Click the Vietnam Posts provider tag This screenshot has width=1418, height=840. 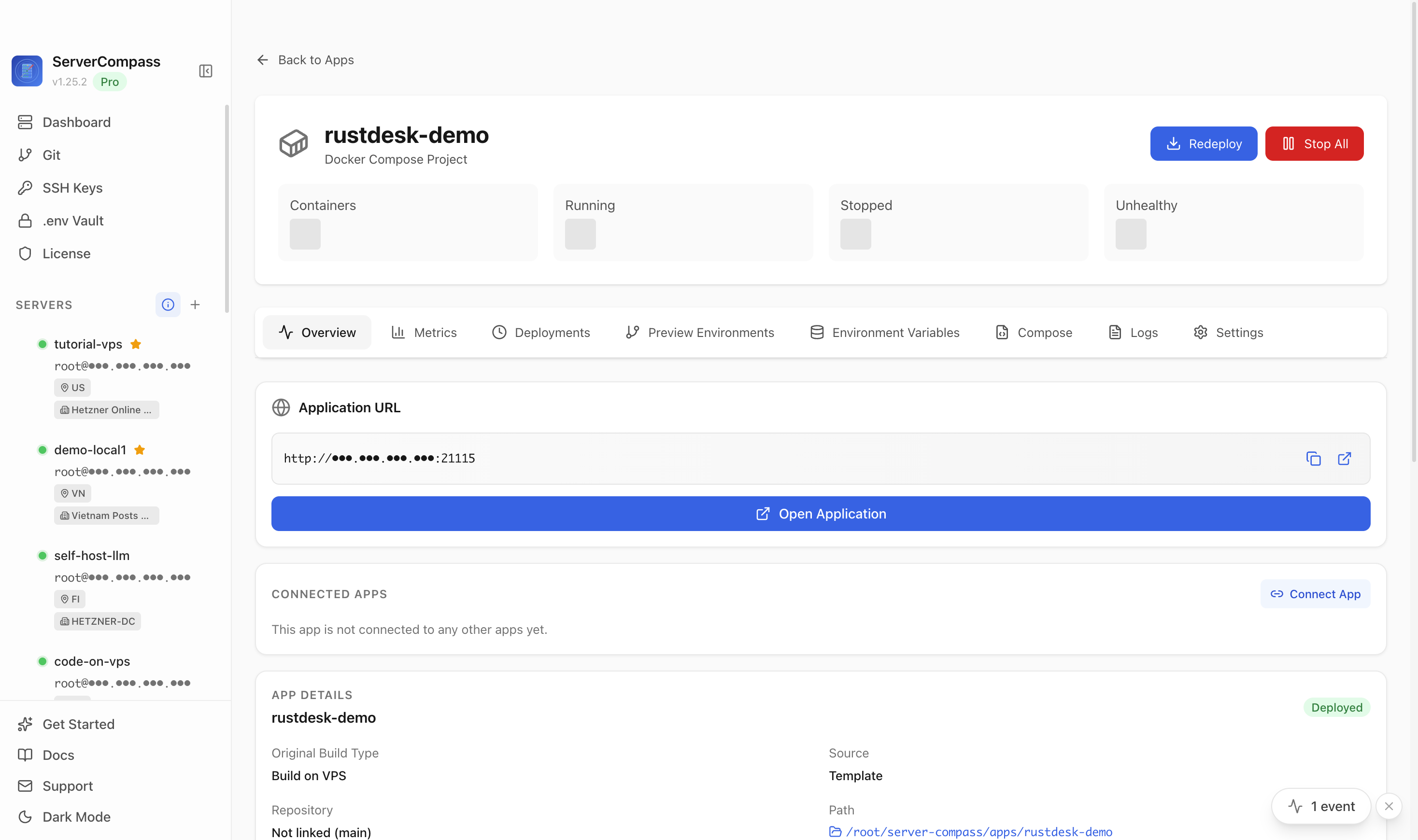(x=106, y=516)
